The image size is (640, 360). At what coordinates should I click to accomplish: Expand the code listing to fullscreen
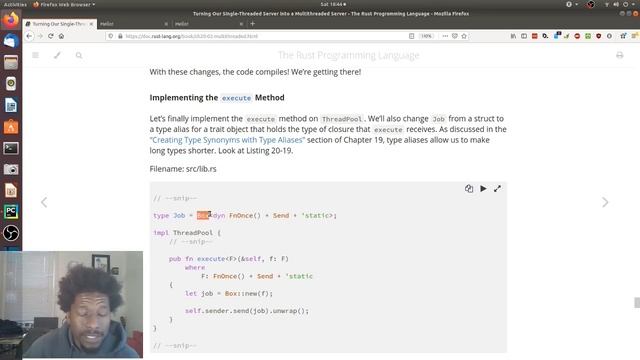tap(497, 189)
